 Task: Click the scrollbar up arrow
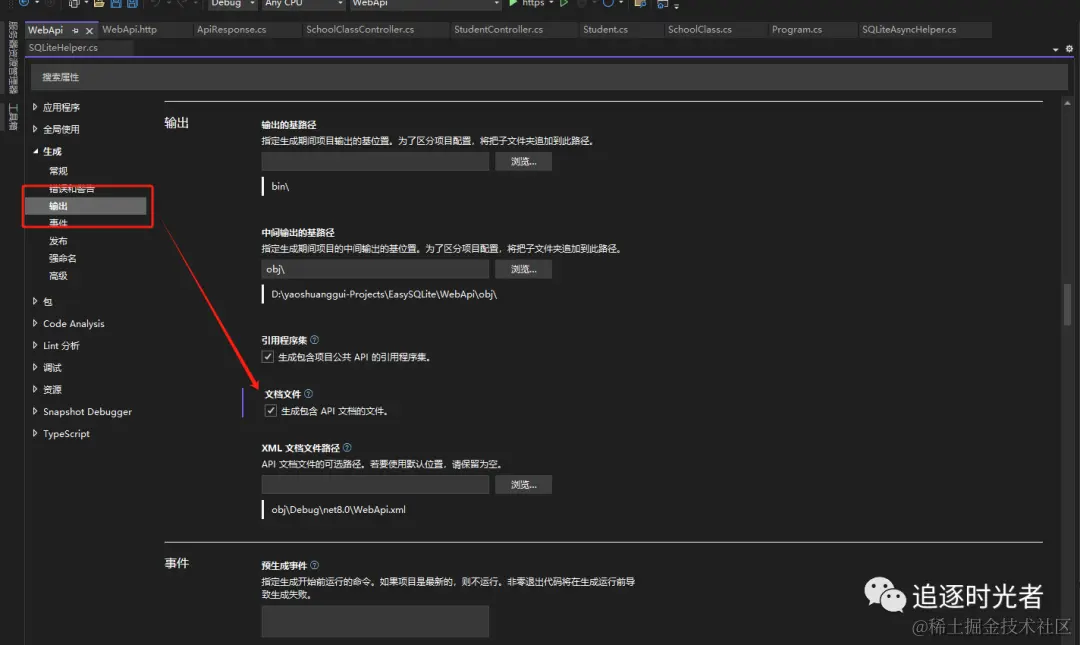[x=1068, y=103]
